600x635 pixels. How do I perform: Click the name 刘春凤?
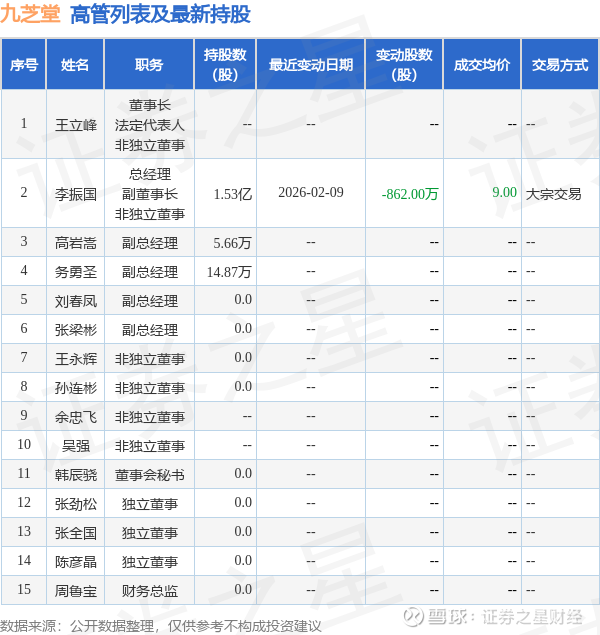coord(76,301)
